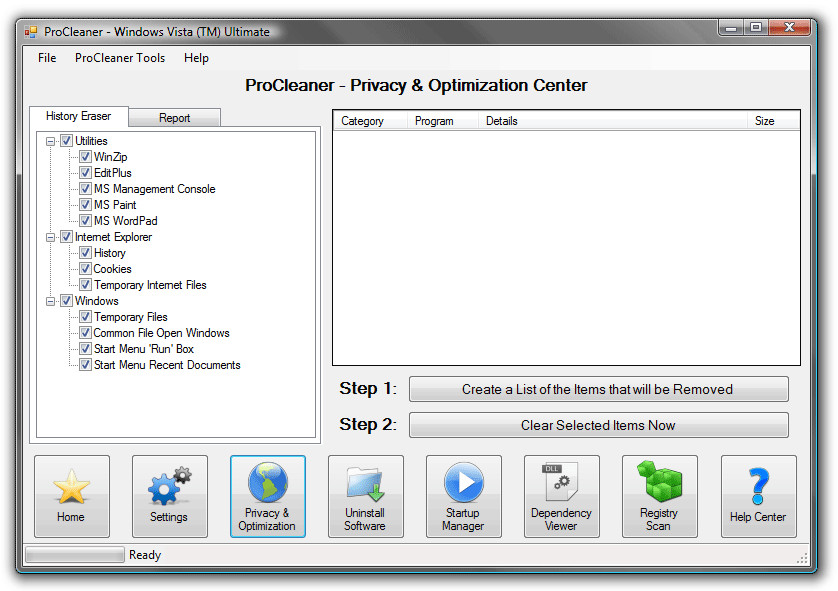Disable the Cookies checkbox

pyautogui.click(x=85, y=269)
